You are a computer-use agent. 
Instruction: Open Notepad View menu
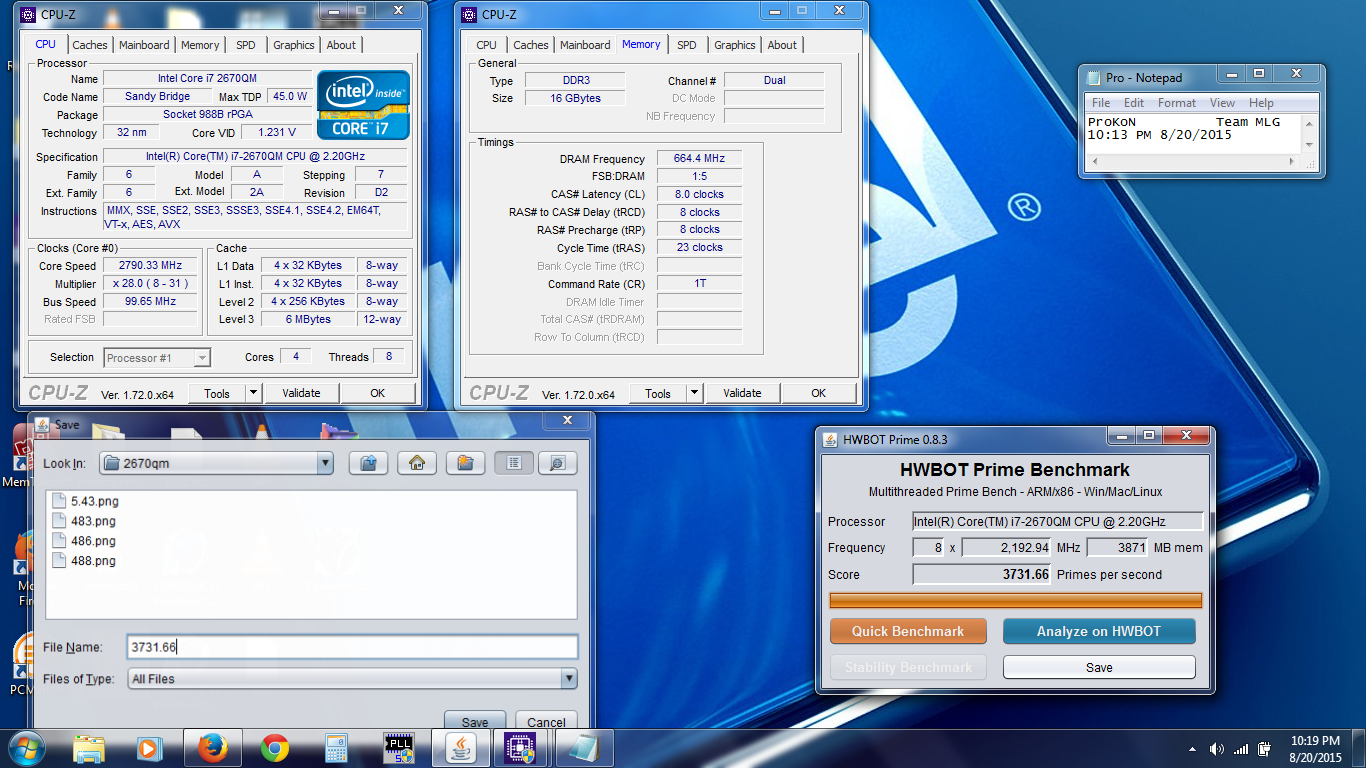pyautogui.click(x=1222, y=103)
